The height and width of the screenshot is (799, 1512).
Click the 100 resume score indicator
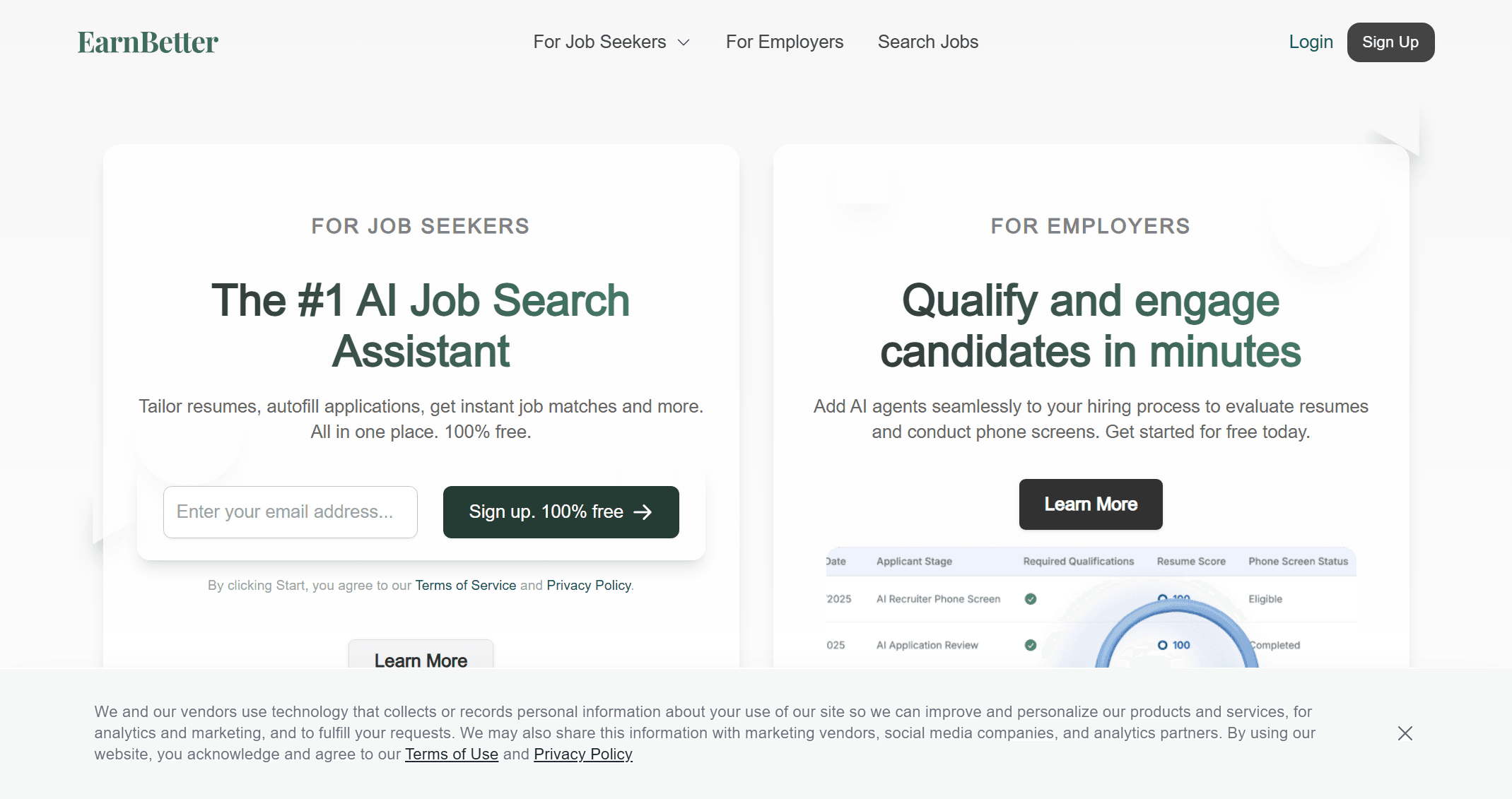1174,645
